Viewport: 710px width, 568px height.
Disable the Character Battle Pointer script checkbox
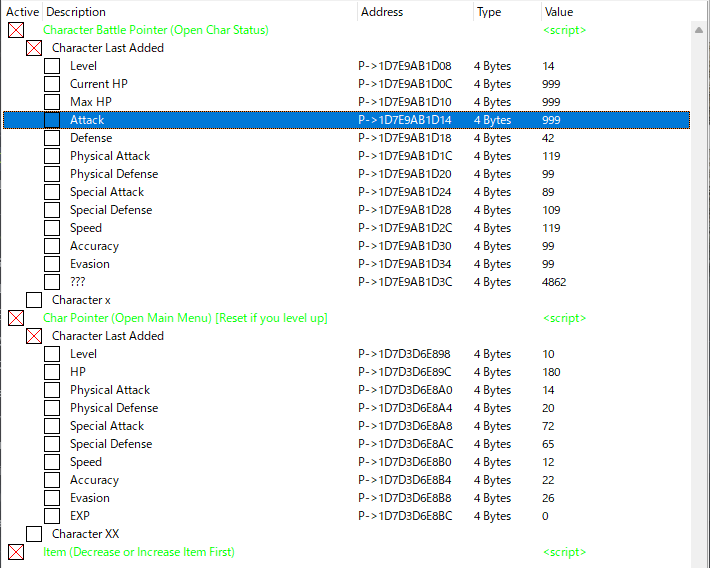tap(16, 30)
